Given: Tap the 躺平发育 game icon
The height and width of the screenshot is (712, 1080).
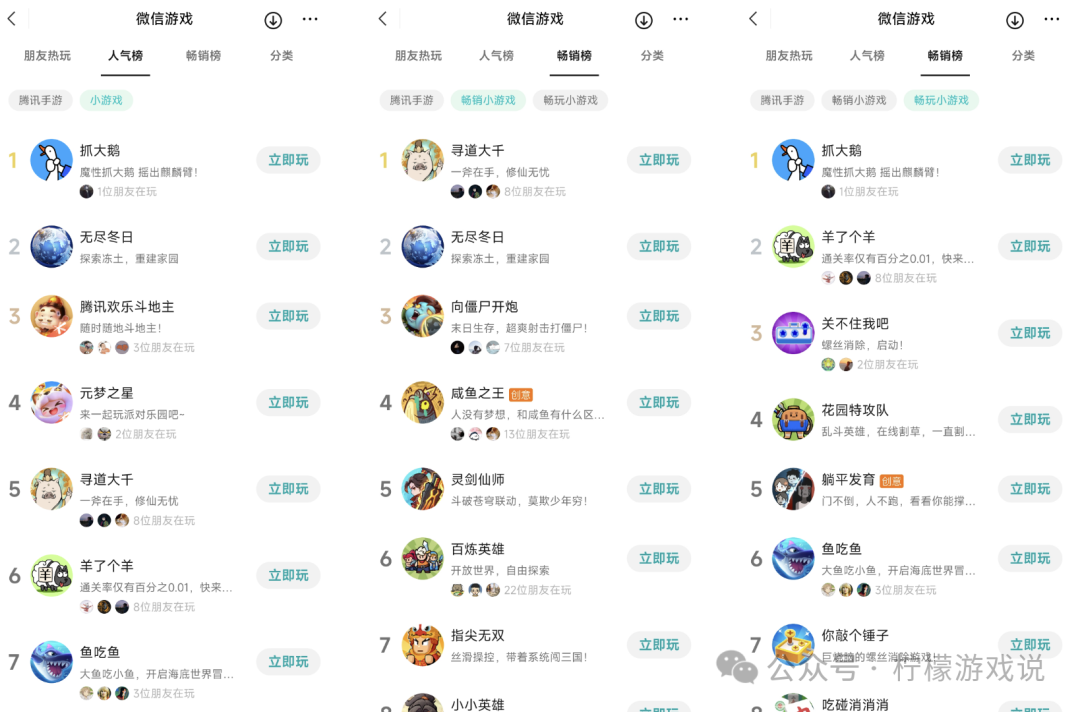Looking at the screenshot, I should coord(793,489).
